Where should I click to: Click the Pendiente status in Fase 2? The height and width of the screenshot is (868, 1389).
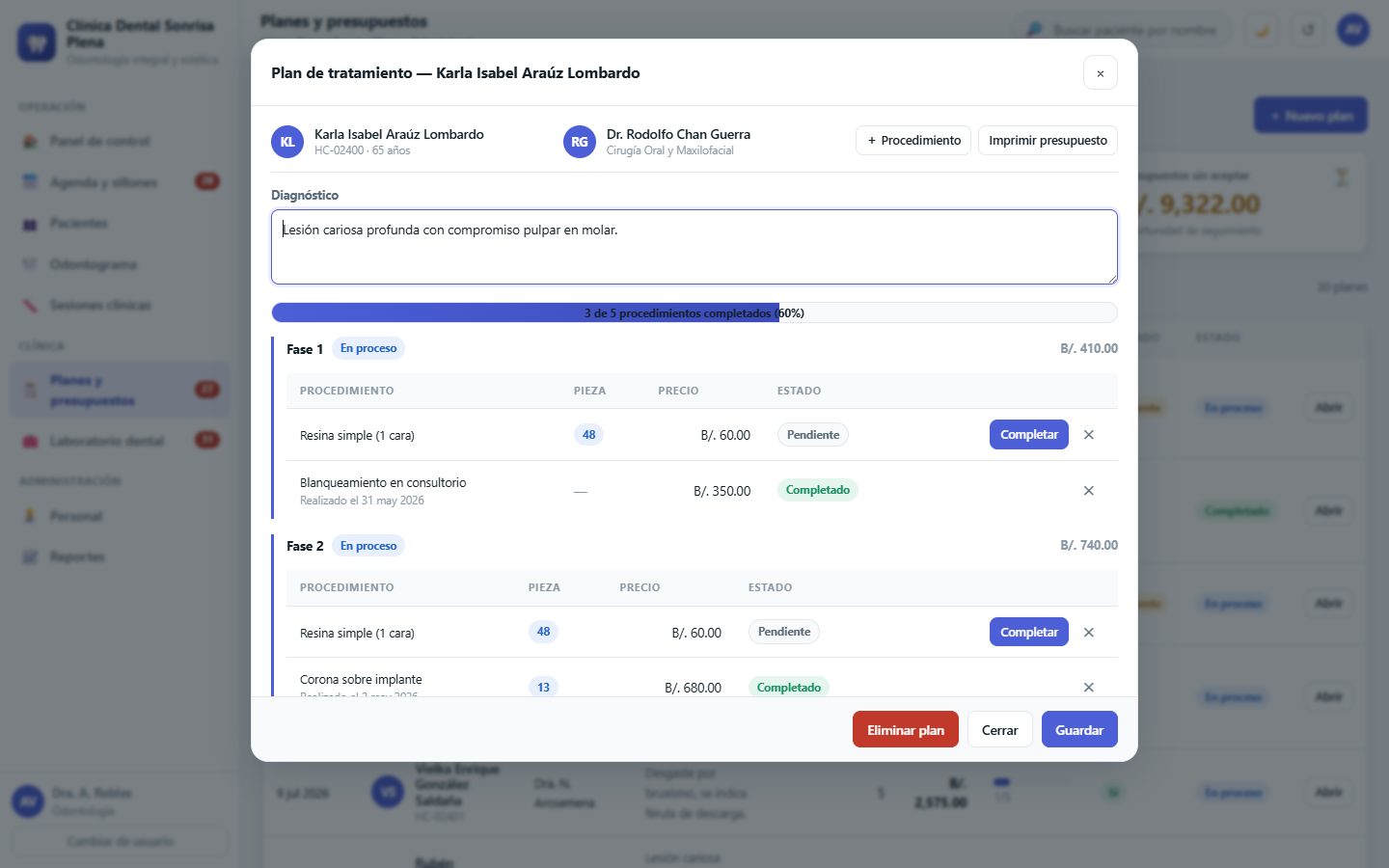coord(784,632)
